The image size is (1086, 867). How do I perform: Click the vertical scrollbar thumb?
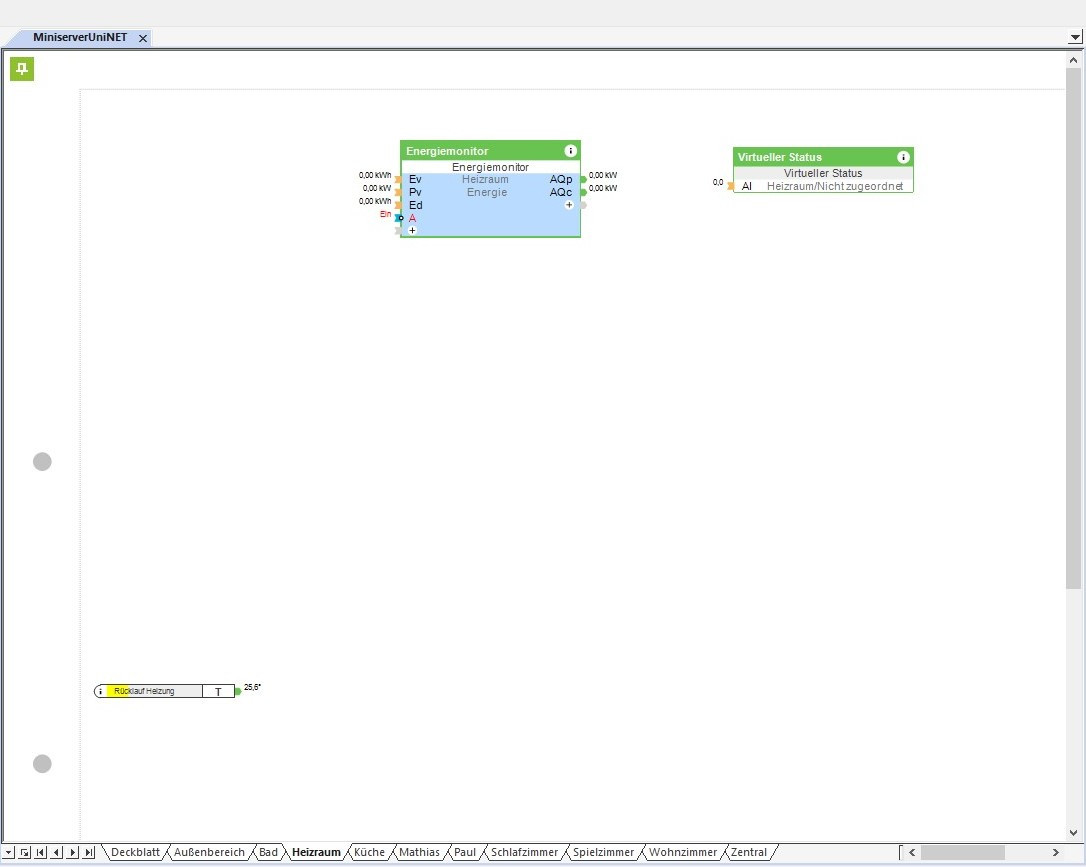pos(1074,329)
